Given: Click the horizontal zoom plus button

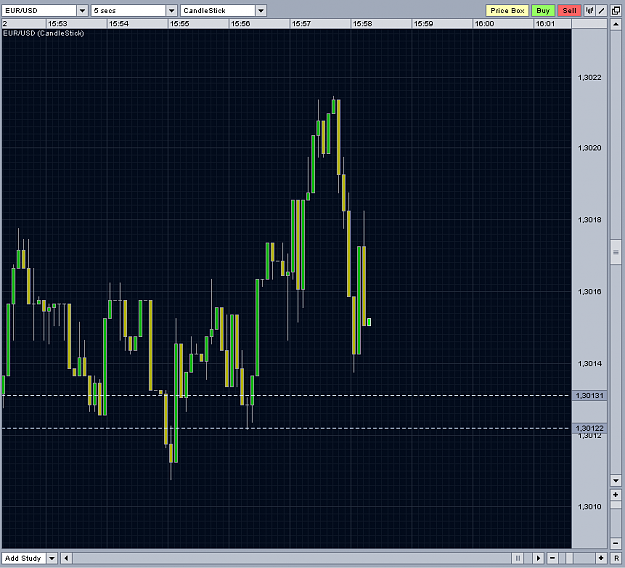Looking at the screenshot, I should click(x=601, y=558).
